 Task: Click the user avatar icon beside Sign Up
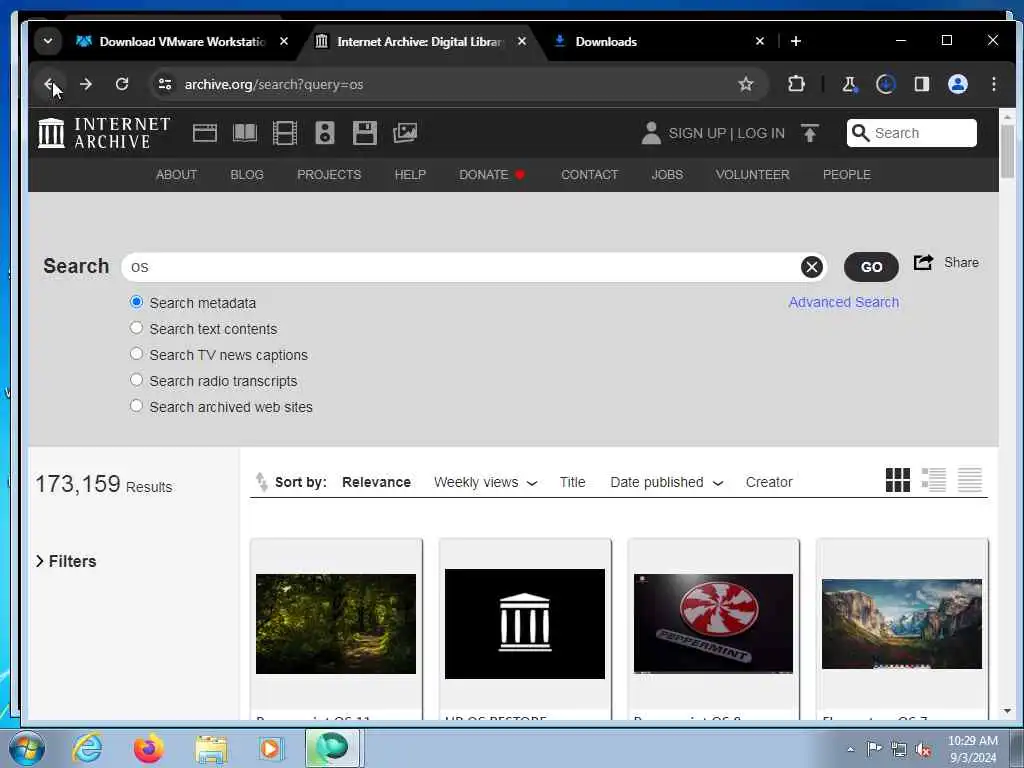[651, 133]
